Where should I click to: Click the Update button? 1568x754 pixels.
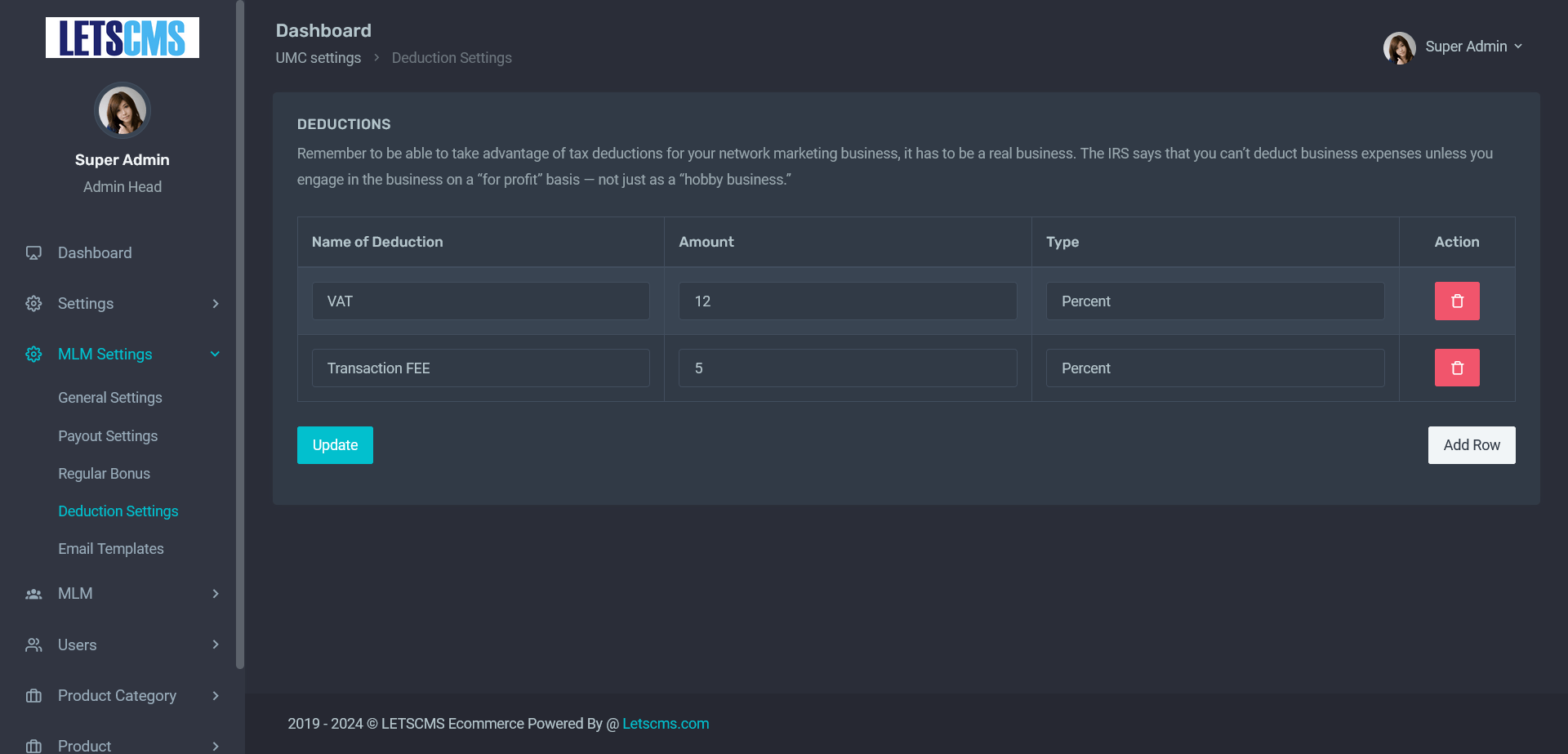tap(335, 444)
